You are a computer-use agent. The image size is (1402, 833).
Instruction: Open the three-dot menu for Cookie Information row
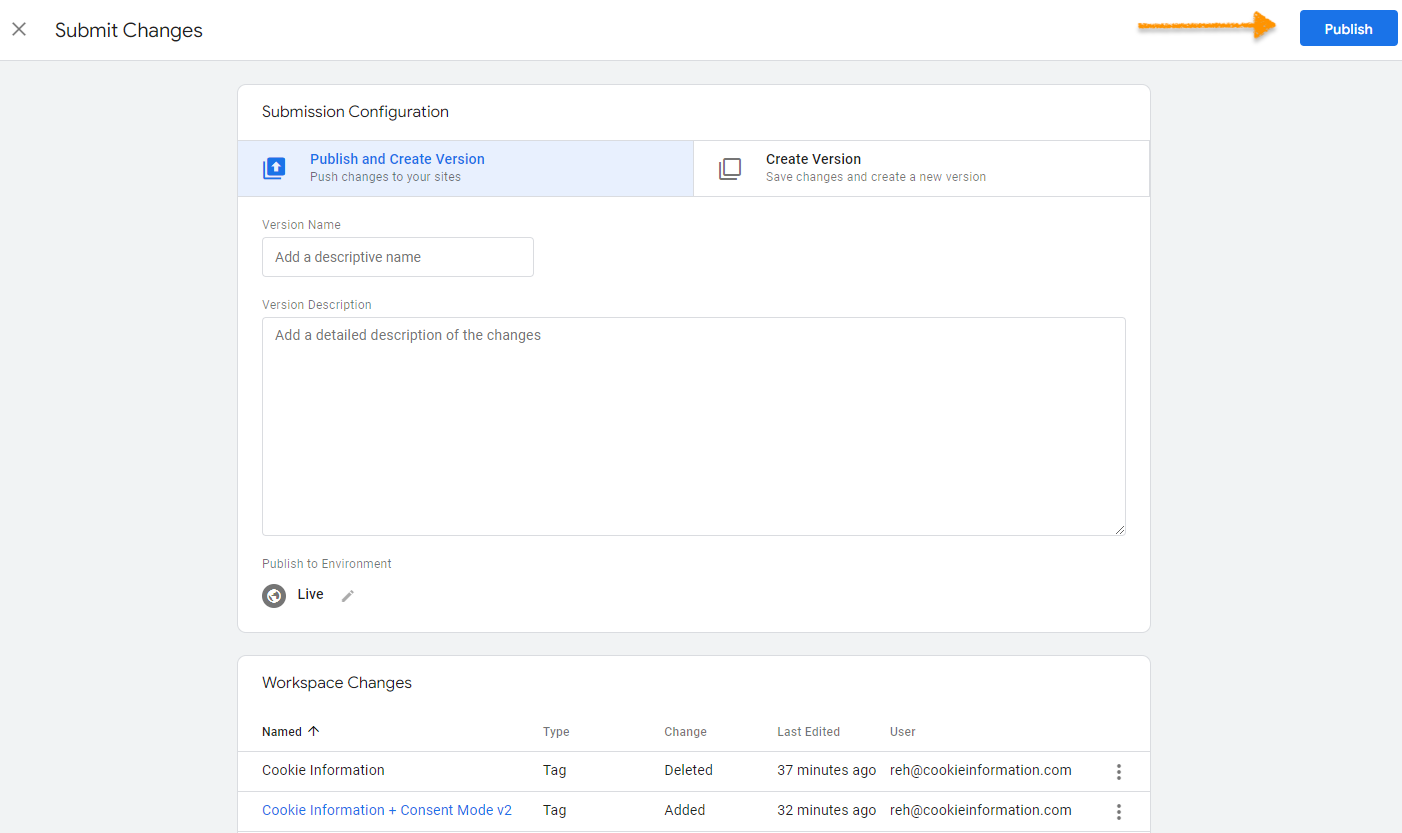pos(1118,771)
